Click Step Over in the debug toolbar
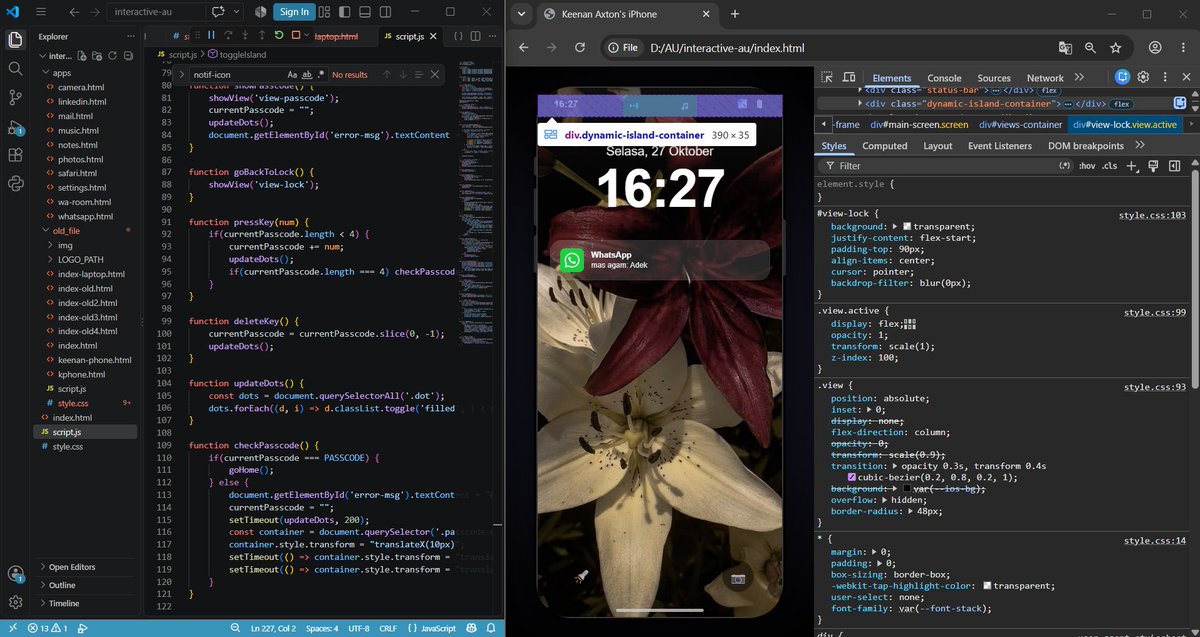The width and height of the screenshot is (1200, 637). (228, 35)
